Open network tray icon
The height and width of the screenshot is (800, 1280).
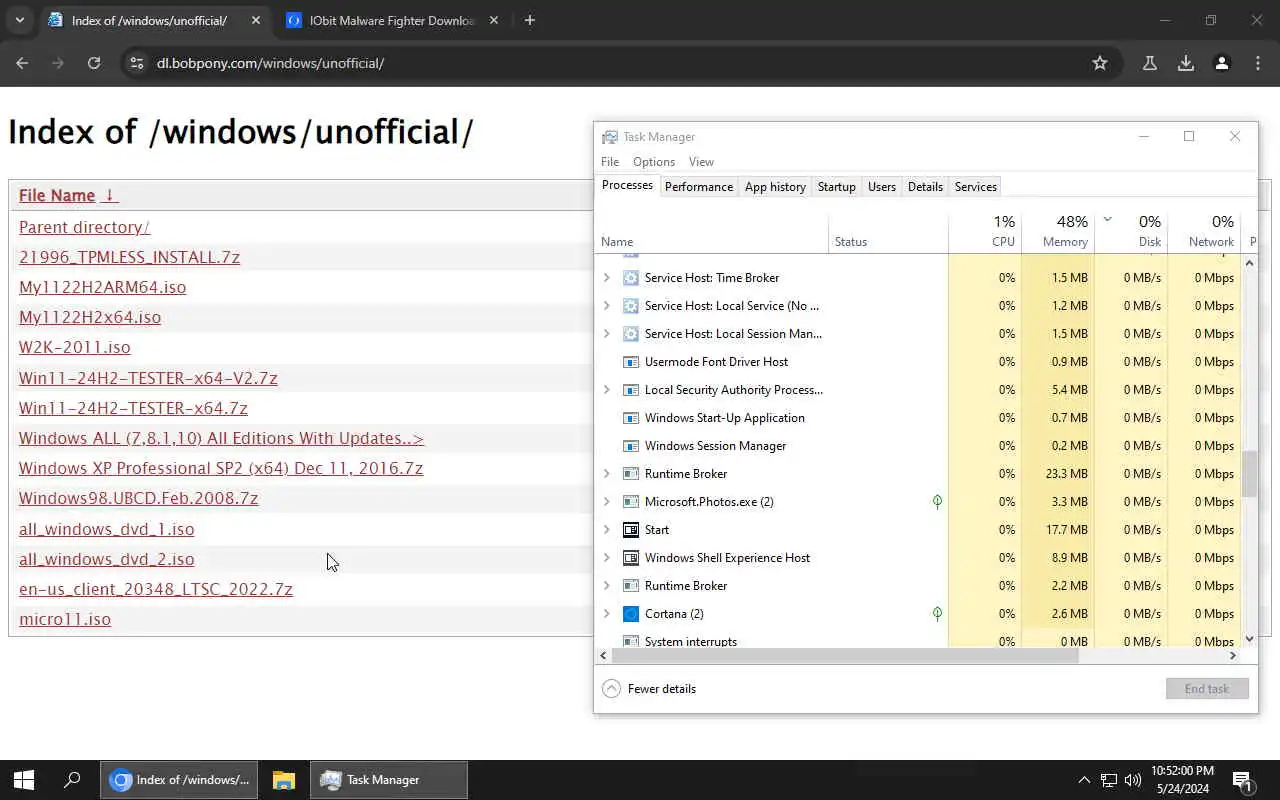[x=1109, y=780]
